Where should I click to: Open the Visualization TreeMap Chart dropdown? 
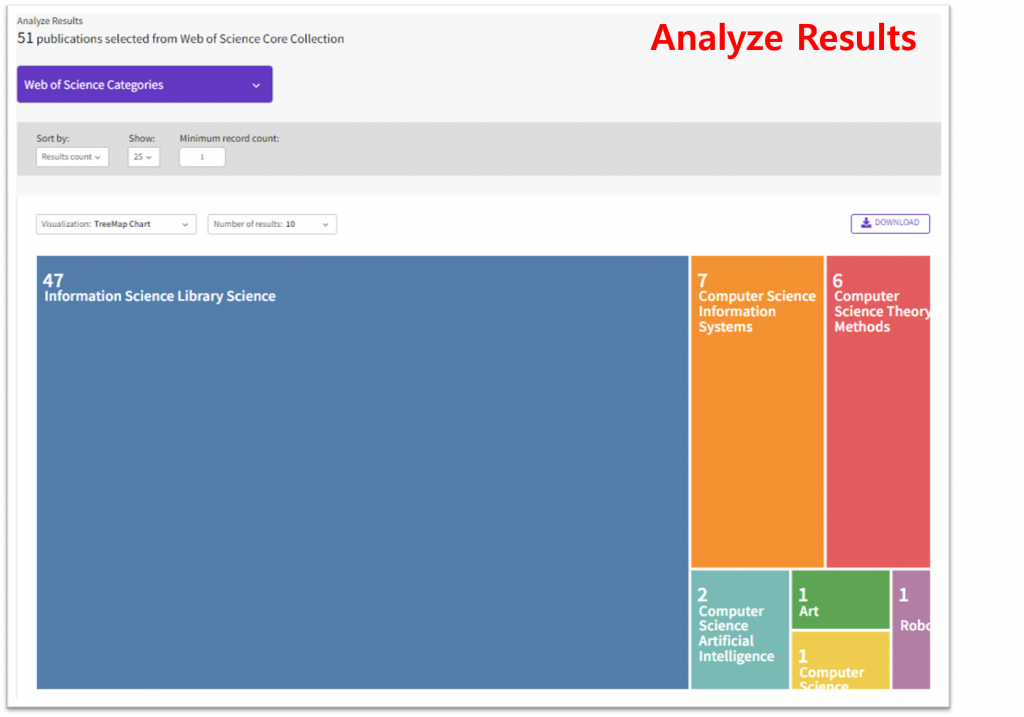(x=115, y=224)
